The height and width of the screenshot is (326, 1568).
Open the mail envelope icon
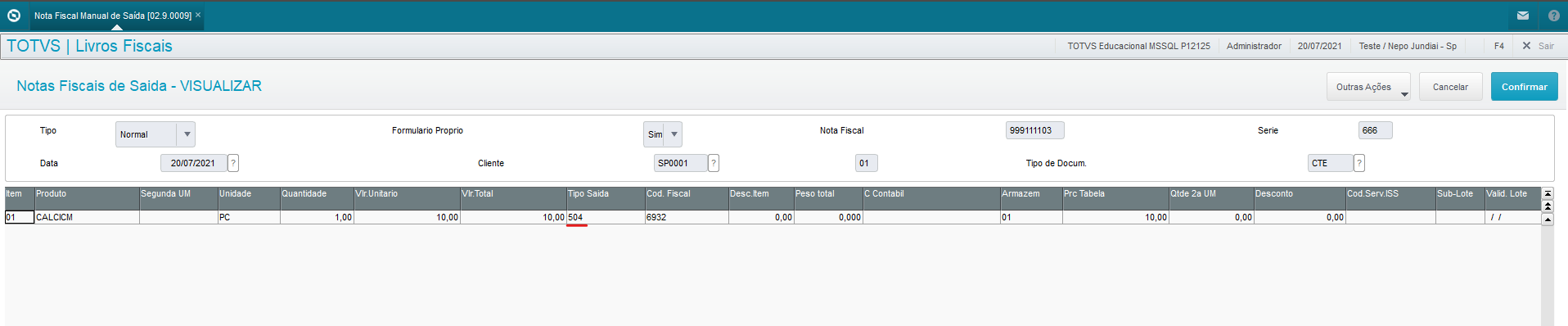pos(1523,15)
